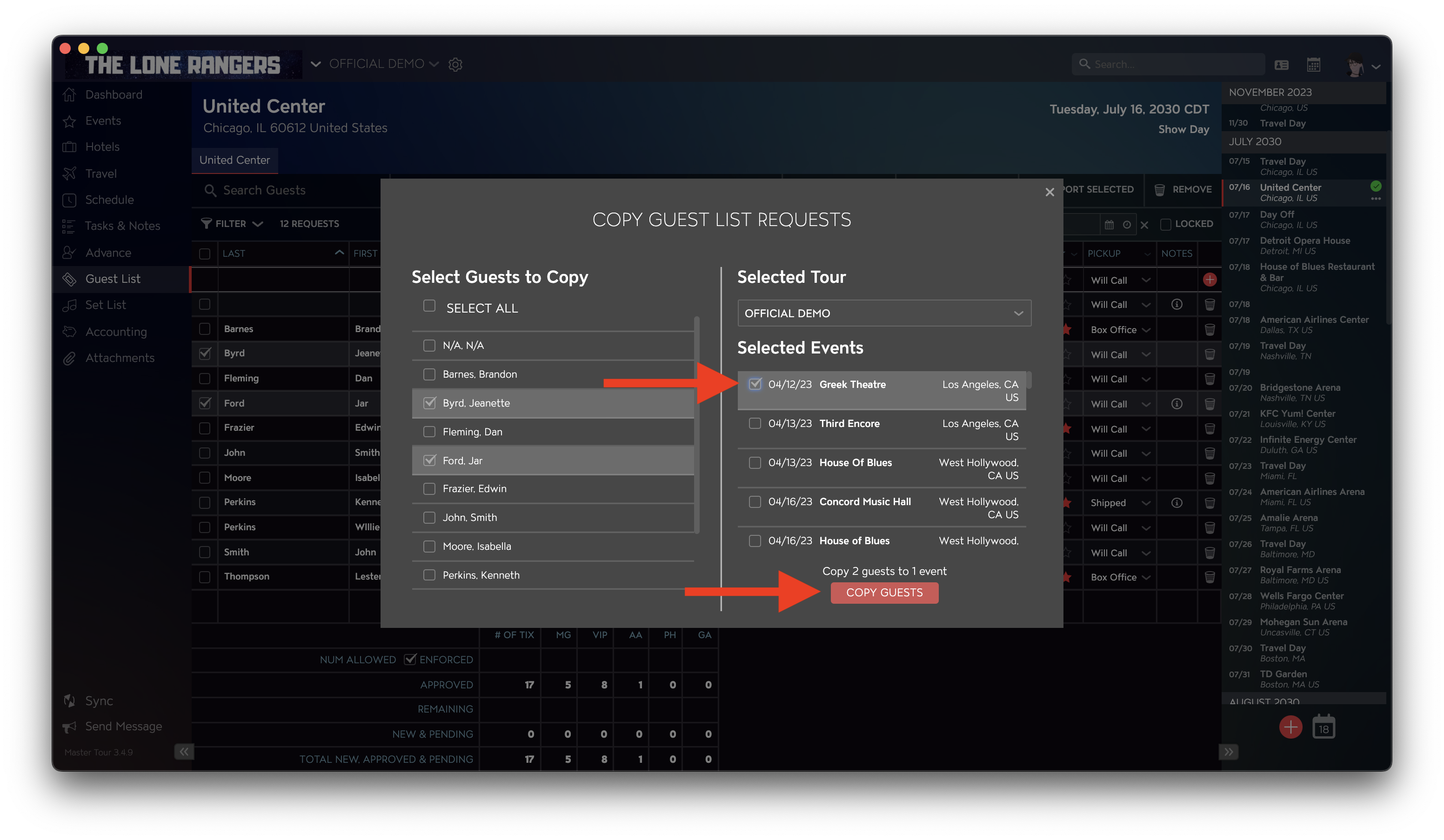
Task: Check the SELECT ALL checkbox
Action: (x=429, y=306)
